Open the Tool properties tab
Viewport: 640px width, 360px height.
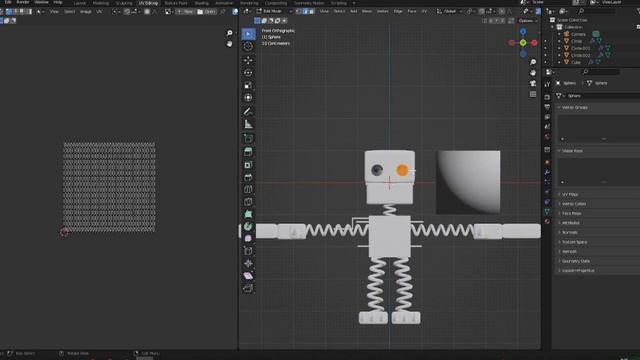click(547, 84)
